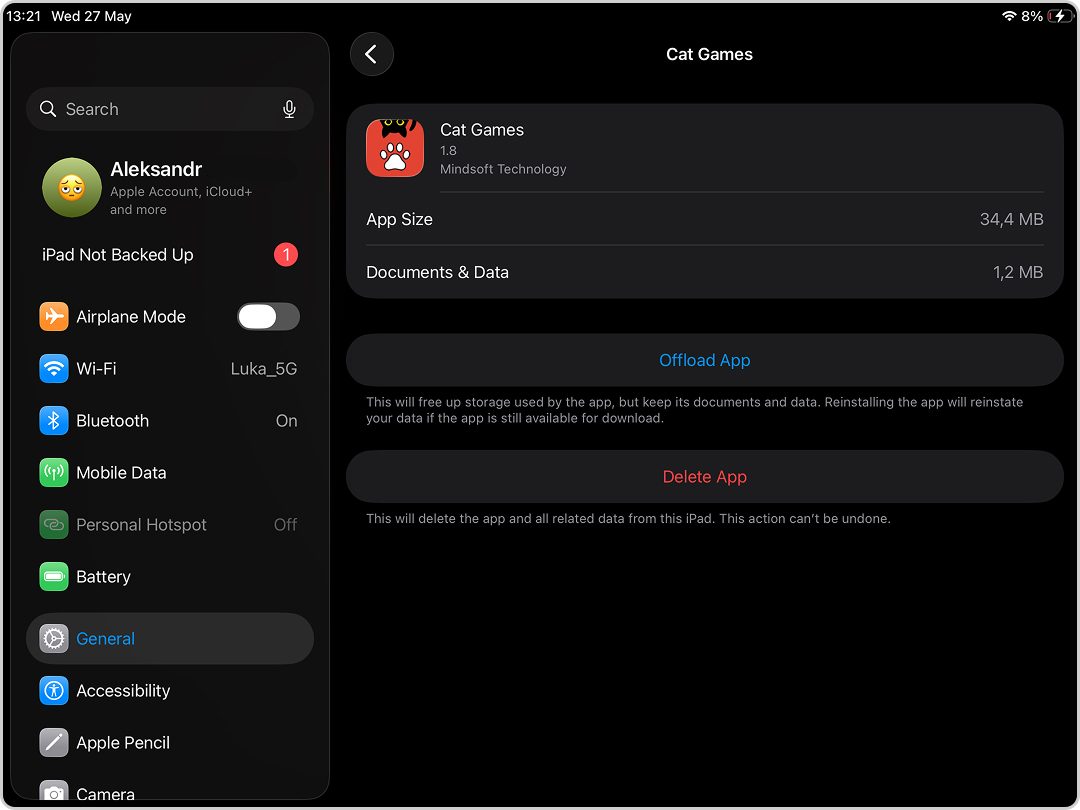Toggle the Airplane Mode switch
Viewport: 1080px width, 810px height.
269,317
